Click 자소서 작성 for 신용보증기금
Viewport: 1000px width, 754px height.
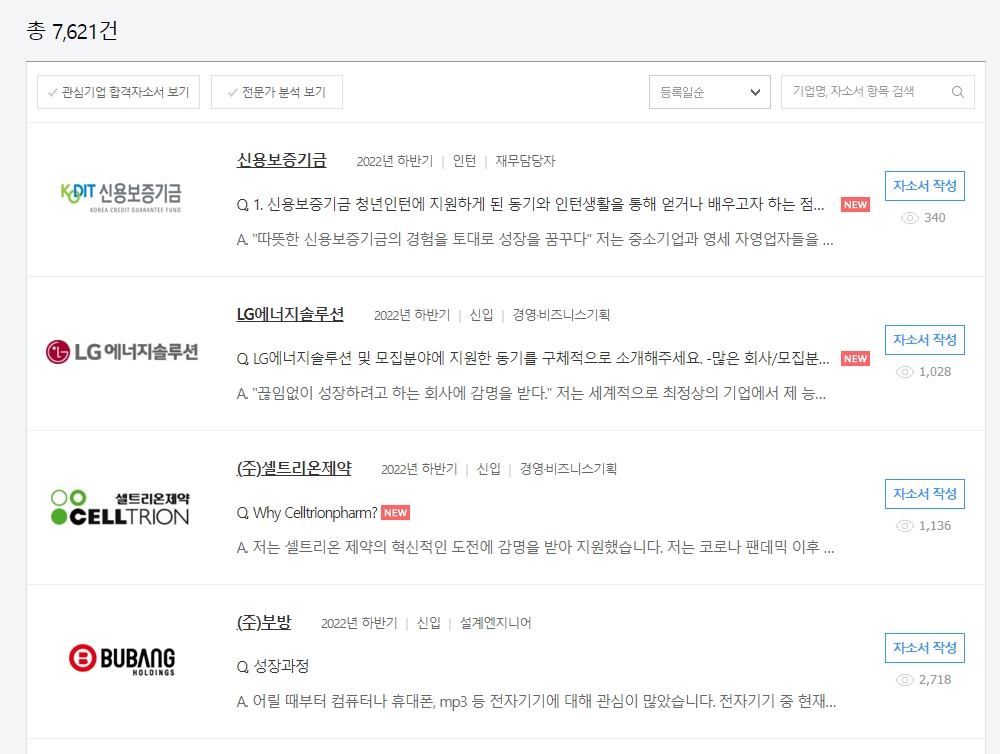[x=925, y=186]
